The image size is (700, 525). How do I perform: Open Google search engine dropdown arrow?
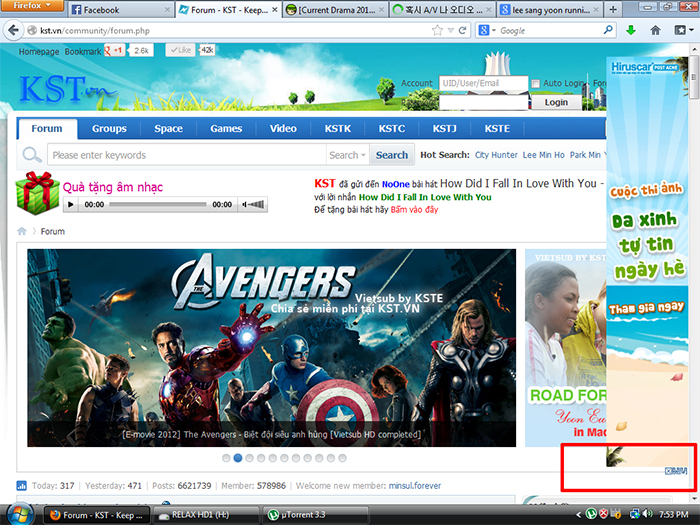(494, 30)
